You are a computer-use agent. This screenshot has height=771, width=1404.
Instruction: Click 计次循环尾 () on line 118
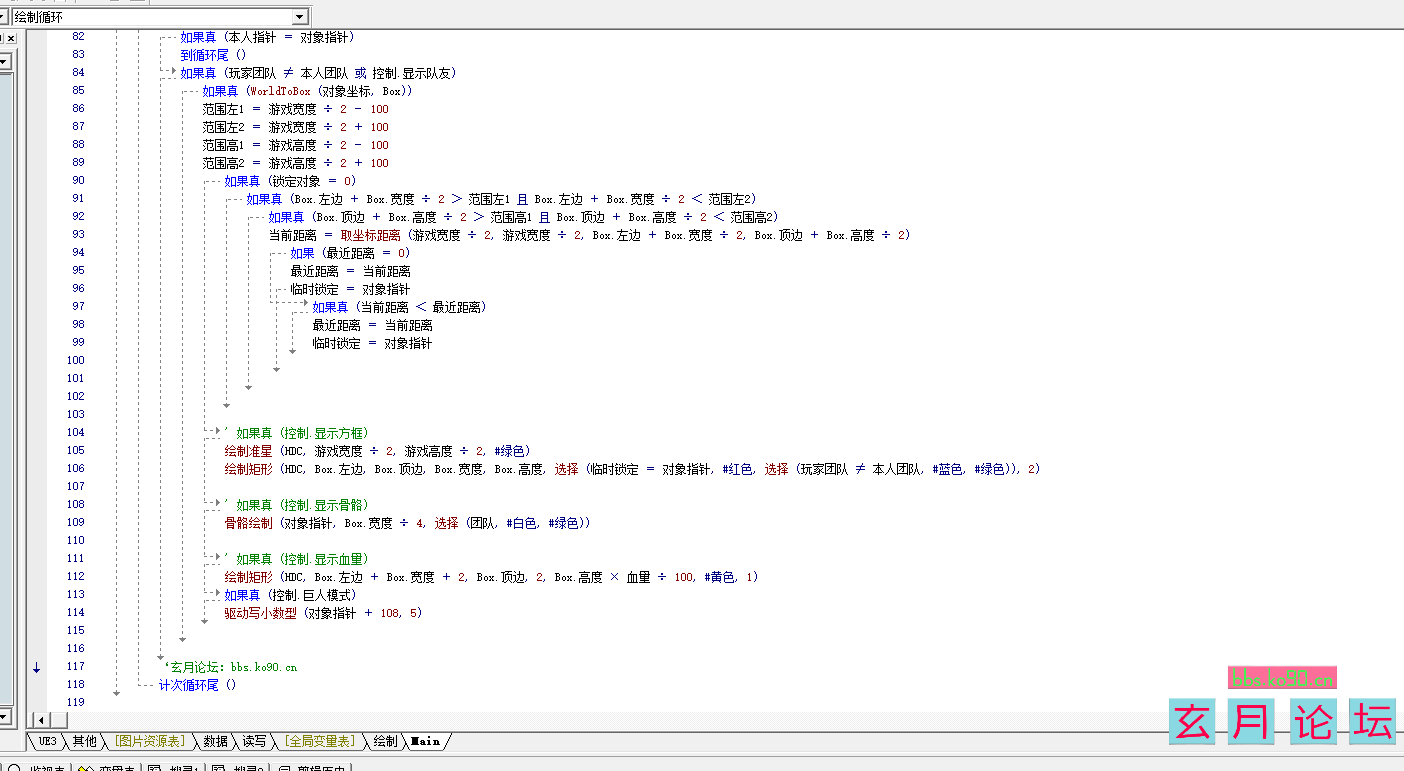(x=198, y=685)
